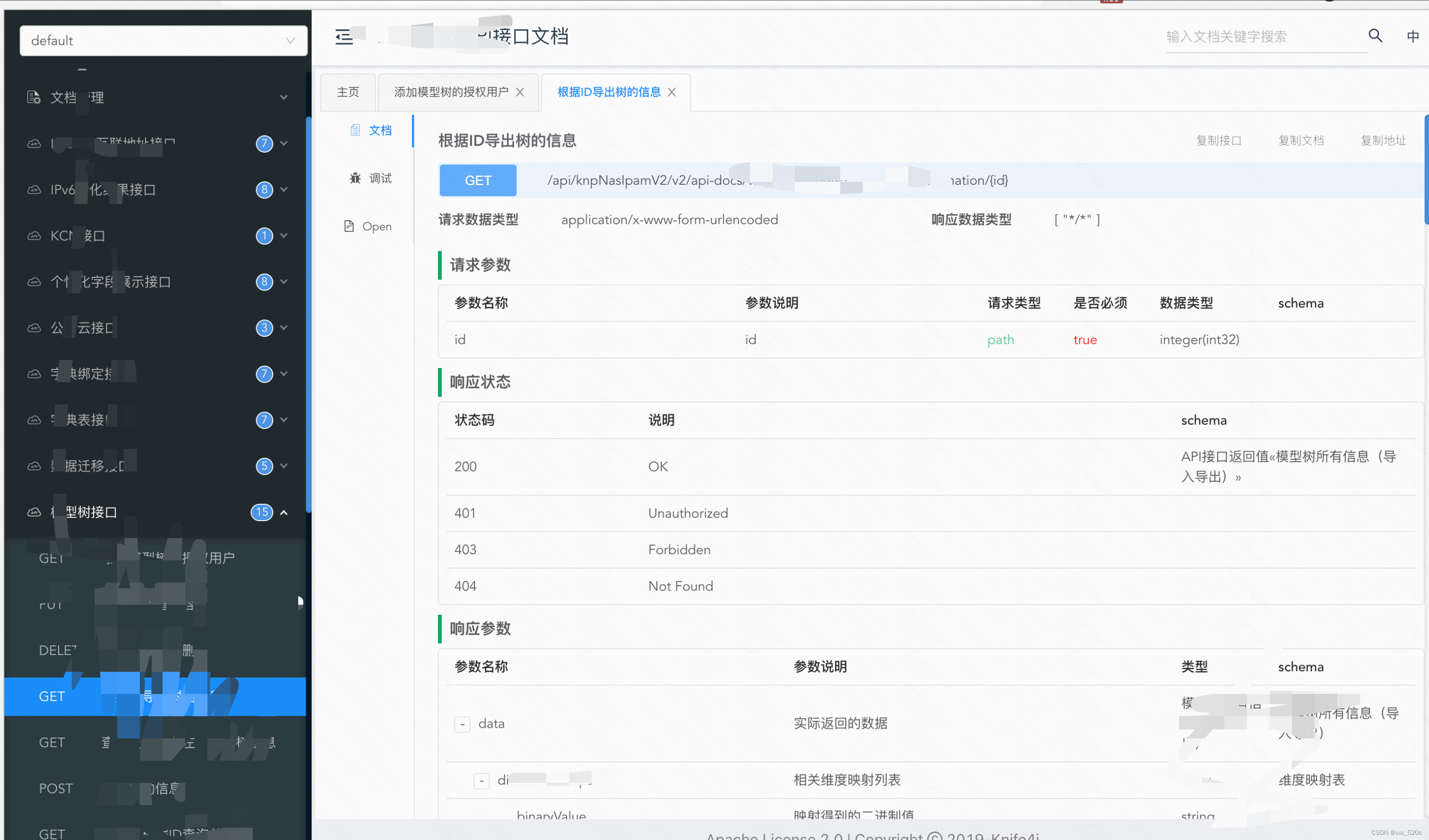The image size is (1429, 840).
Task: Click the 文档管理 sidebar icon
Action: click(x=34, y=97)
